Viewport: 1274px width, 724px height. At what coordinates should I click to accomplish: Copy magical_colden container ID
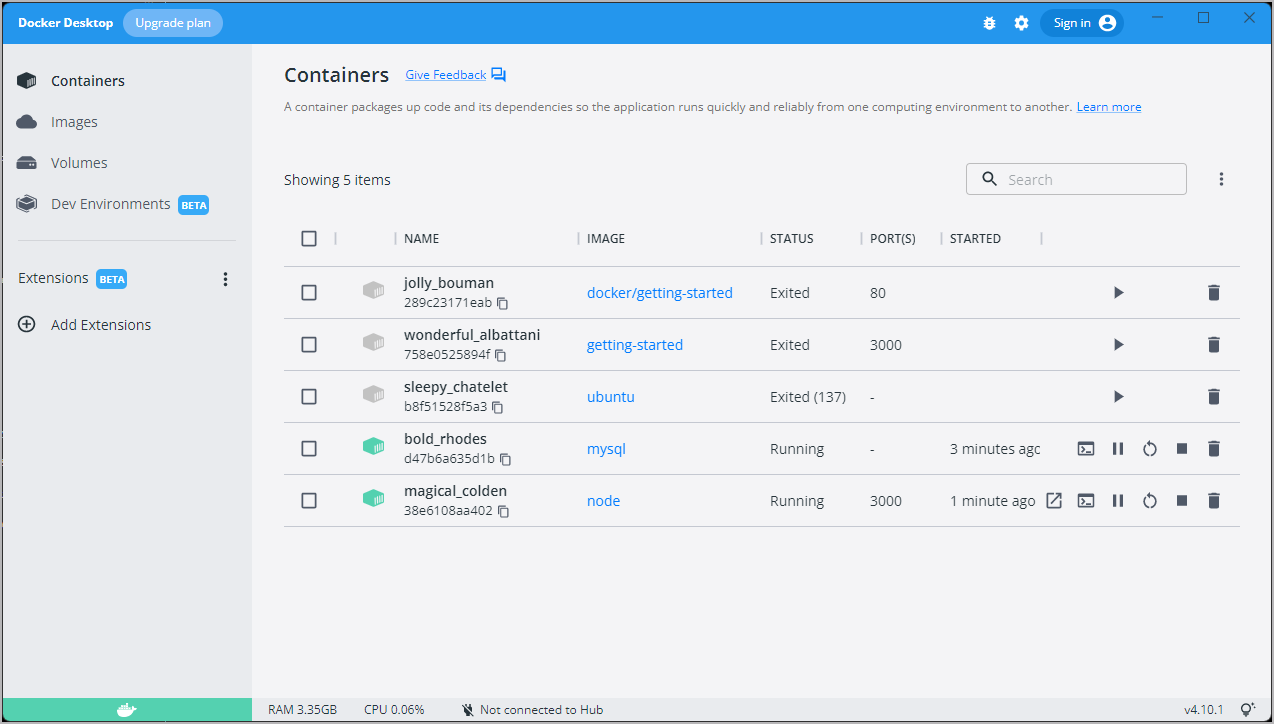coord(504,511)
